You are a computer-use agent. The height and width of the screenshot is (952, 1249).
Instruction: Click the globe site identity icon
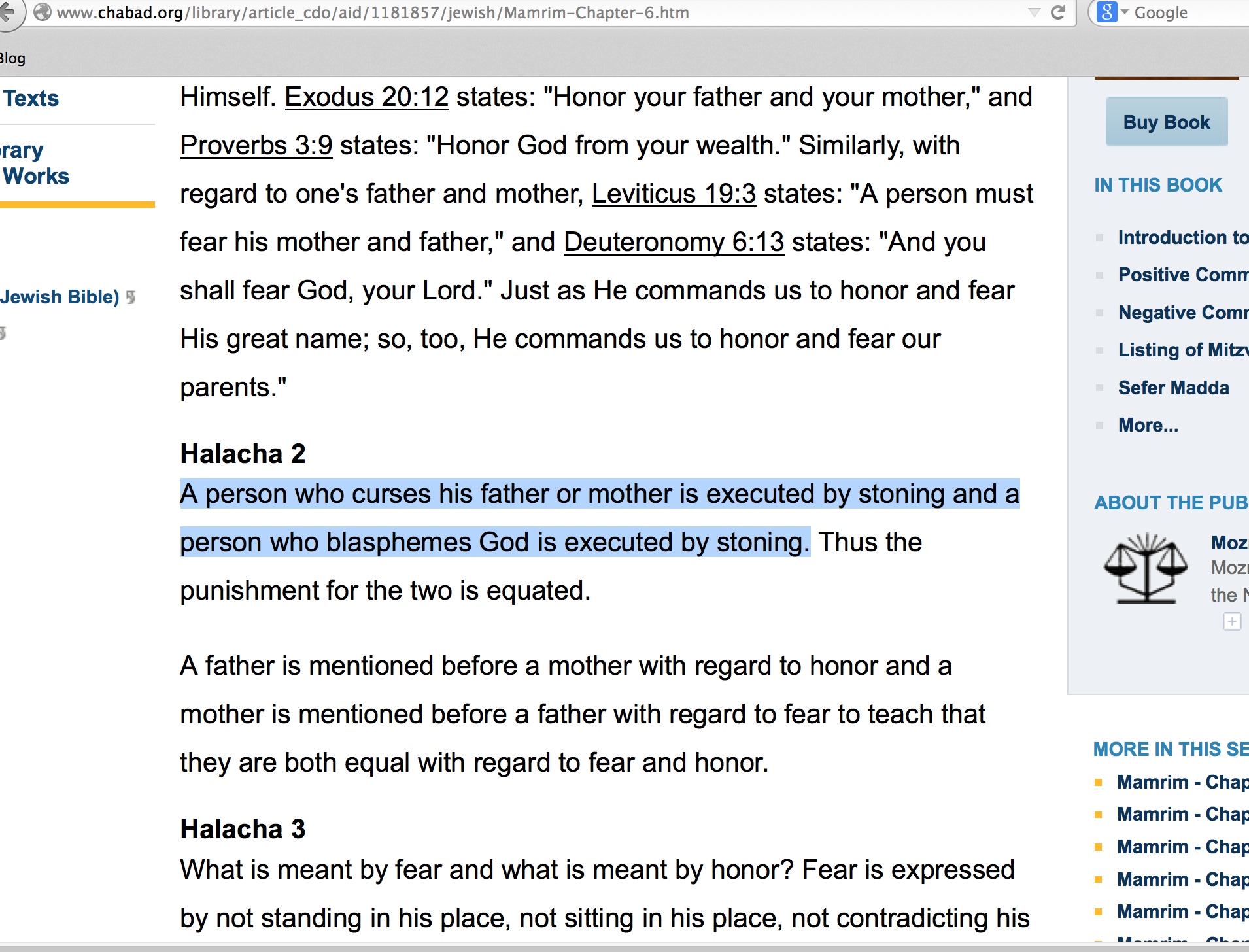tap(43, 12)
